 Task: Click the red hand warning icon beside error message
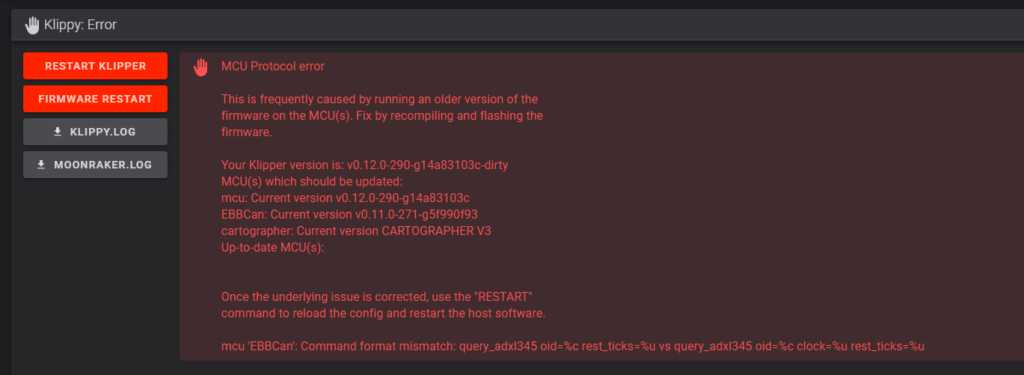[201, 66]
